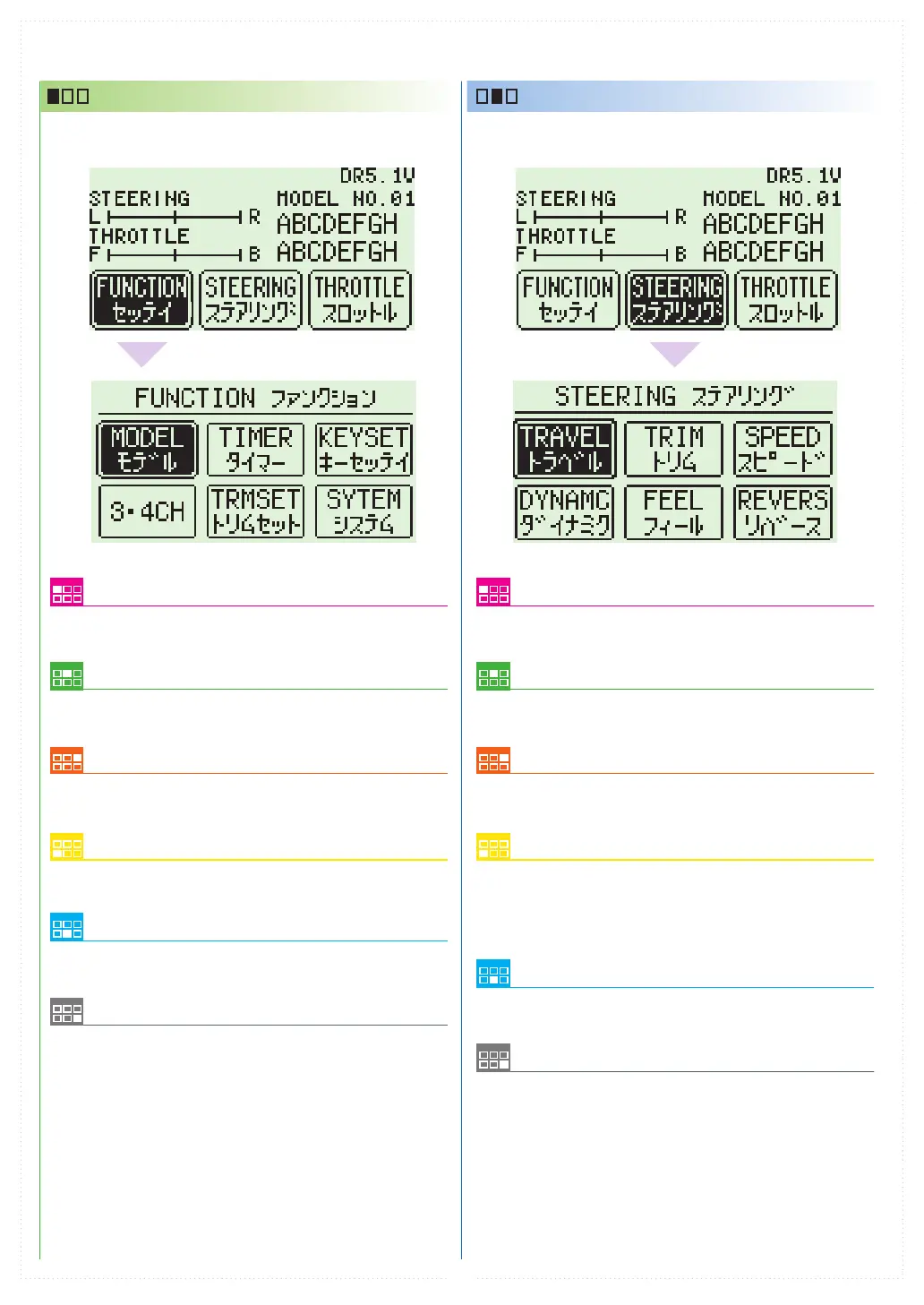Click the orange grid icon below the STEERING menu
Image resolution: width=924 pixels, height=1305 pixels.
pos(493,760)
